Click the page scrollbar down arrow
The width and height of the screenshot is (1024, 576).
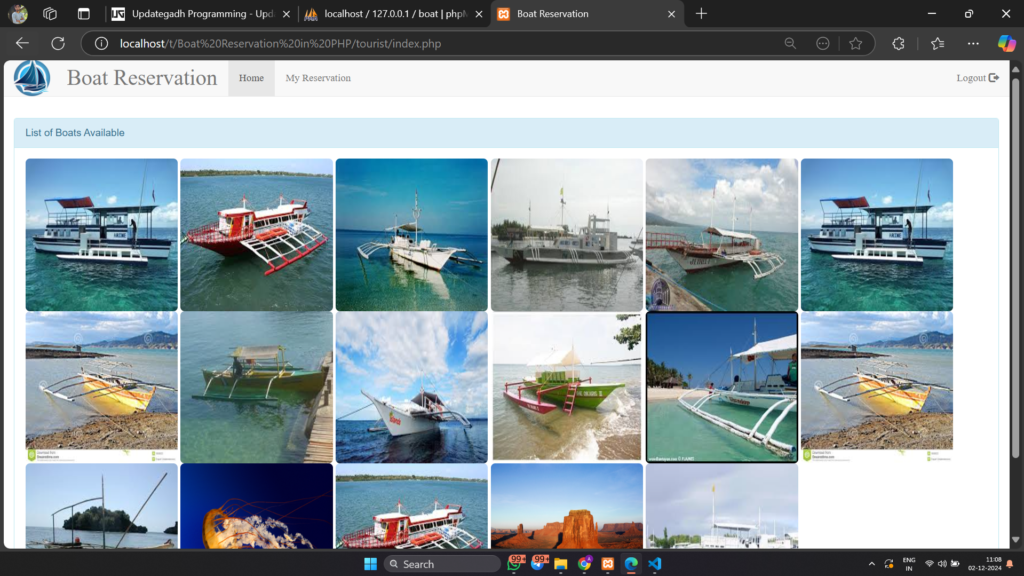(x=1016, y=540)
